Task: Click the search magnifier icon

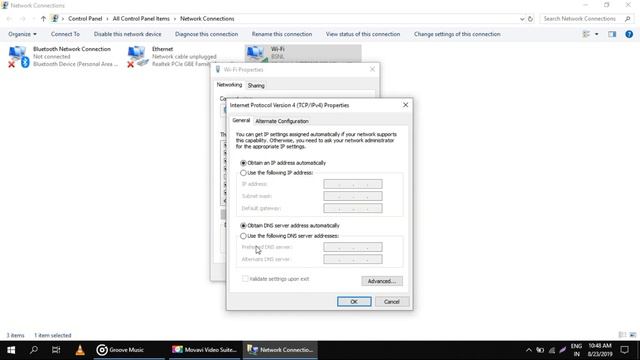Action: tap(628, 19)
